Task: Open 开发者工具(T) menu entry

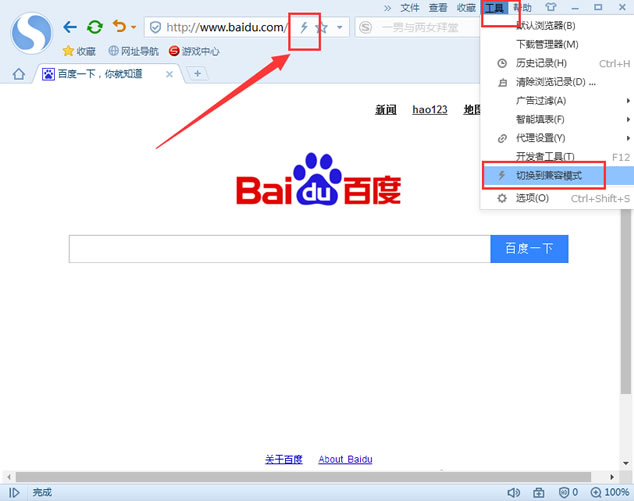Action: pyautogui.click(x=557, y=157)
